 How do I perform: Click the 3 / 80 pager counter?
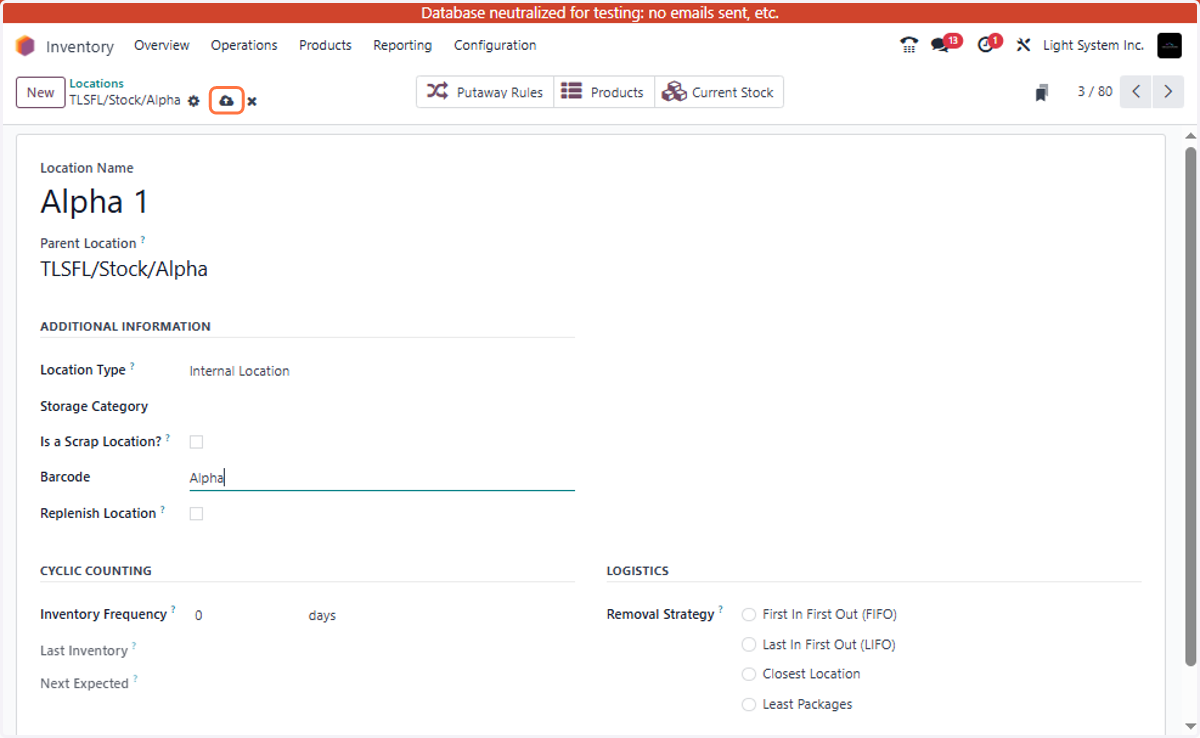click(1095, 92)
